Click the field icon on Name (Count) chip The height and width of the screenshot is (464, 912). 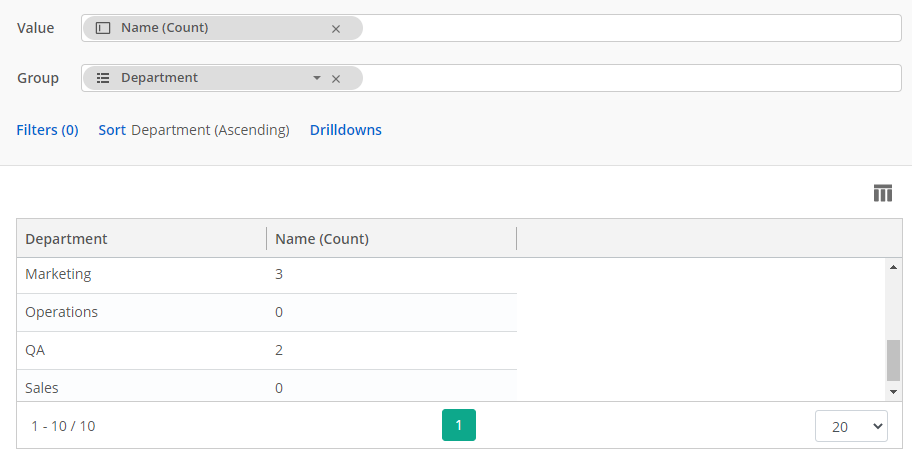pos(103,28)
